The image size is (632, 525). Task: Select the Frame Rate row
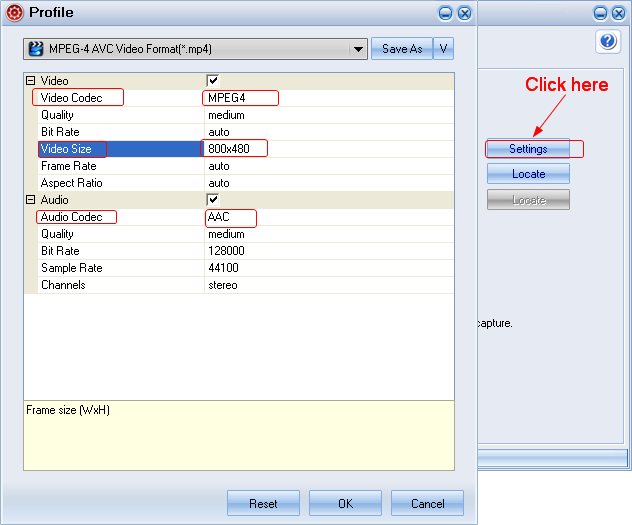pyautogui.click(x=246, y=166)
